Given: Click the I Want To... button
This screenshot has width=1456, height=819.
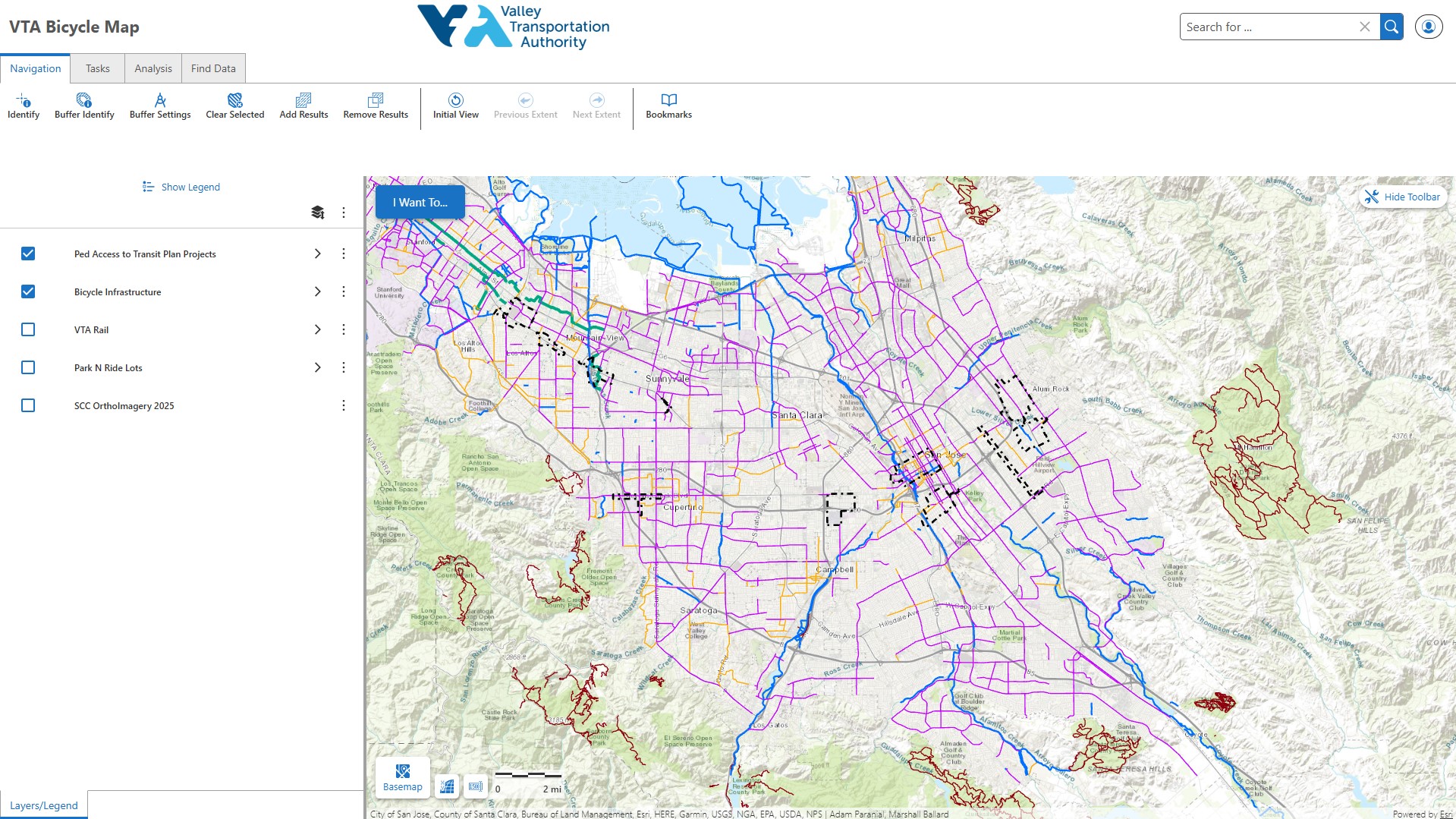Looking at the screenshot, I should pyautogui.click(x=420, y=203).
